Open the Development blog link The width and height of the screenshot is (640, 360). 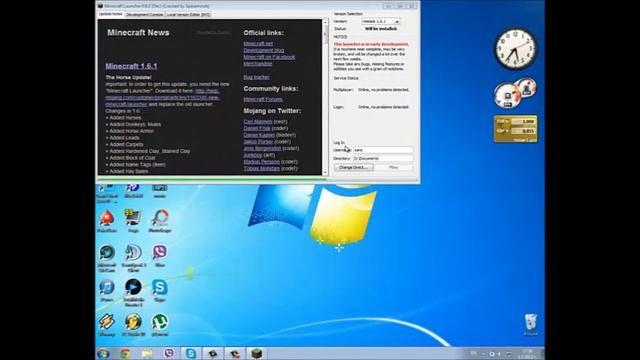[264, 50]
